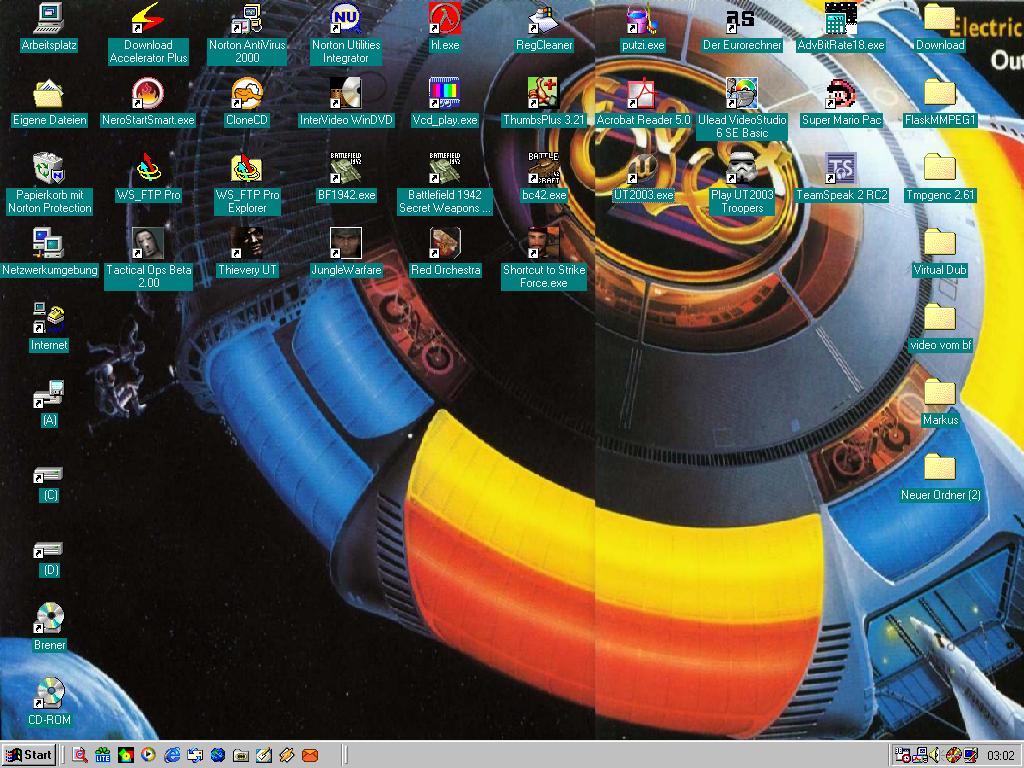Open the Markus folder
Viewport: 1024px width, 768px height.
point(940,403)
